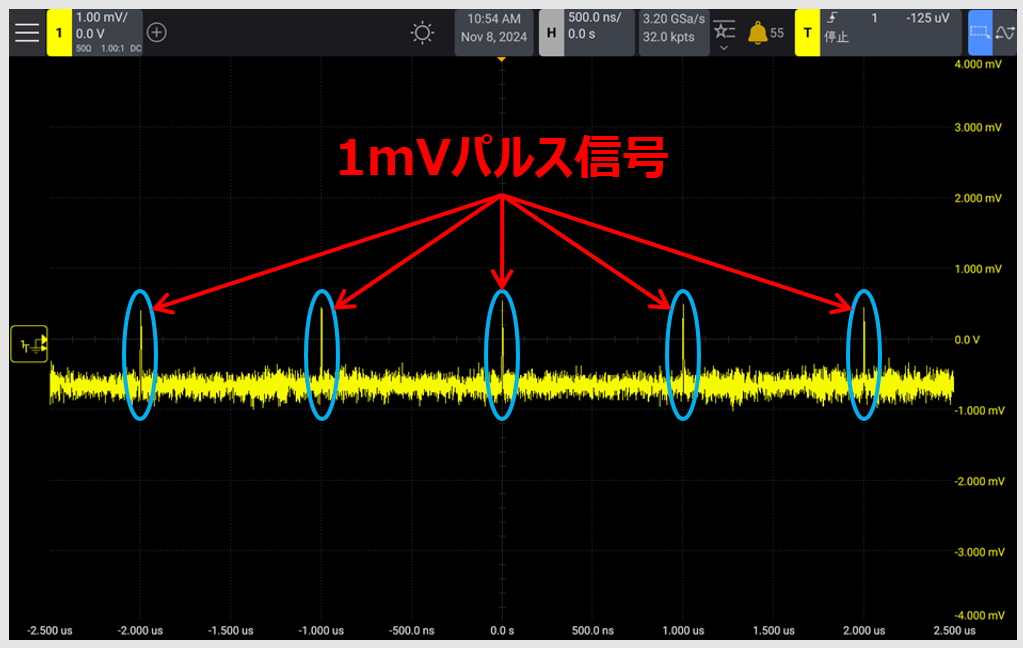Click the 0.0 s time axis label
This screenshot has height=648, width=1023.
(502, 630)
